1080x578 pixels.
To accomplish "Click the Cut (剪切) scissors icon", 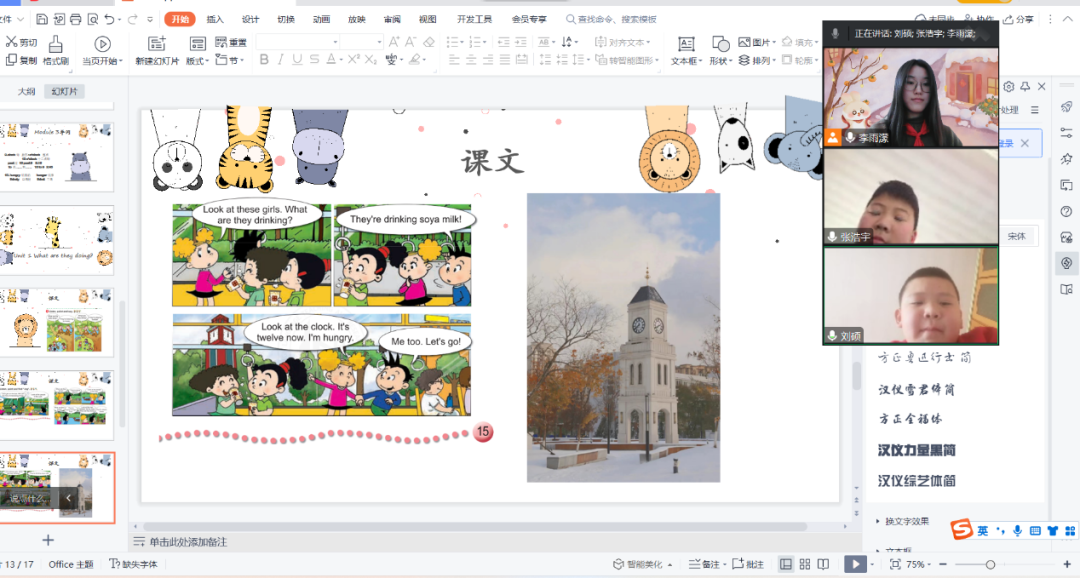I will (x=11, y=42).
